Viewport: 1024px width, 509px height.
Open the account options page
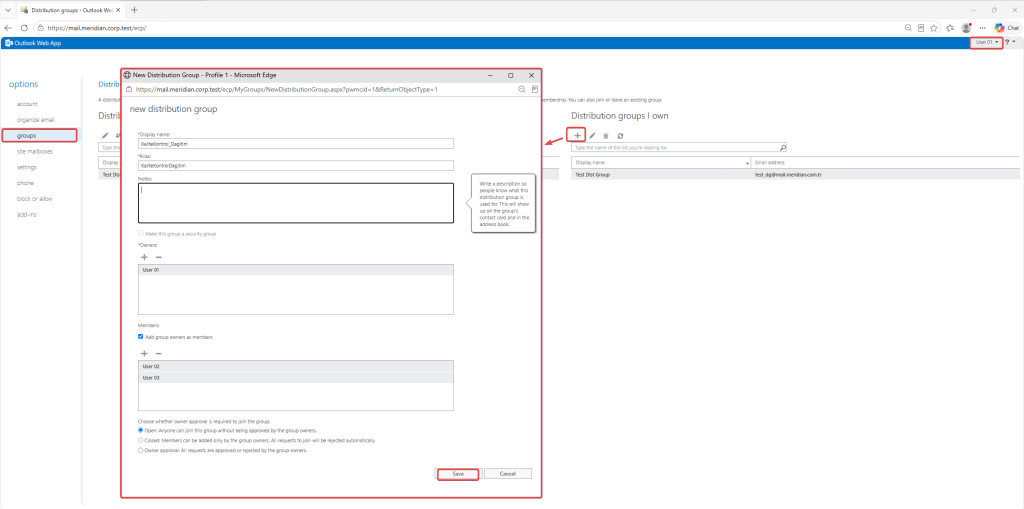[x=27, y=104]
